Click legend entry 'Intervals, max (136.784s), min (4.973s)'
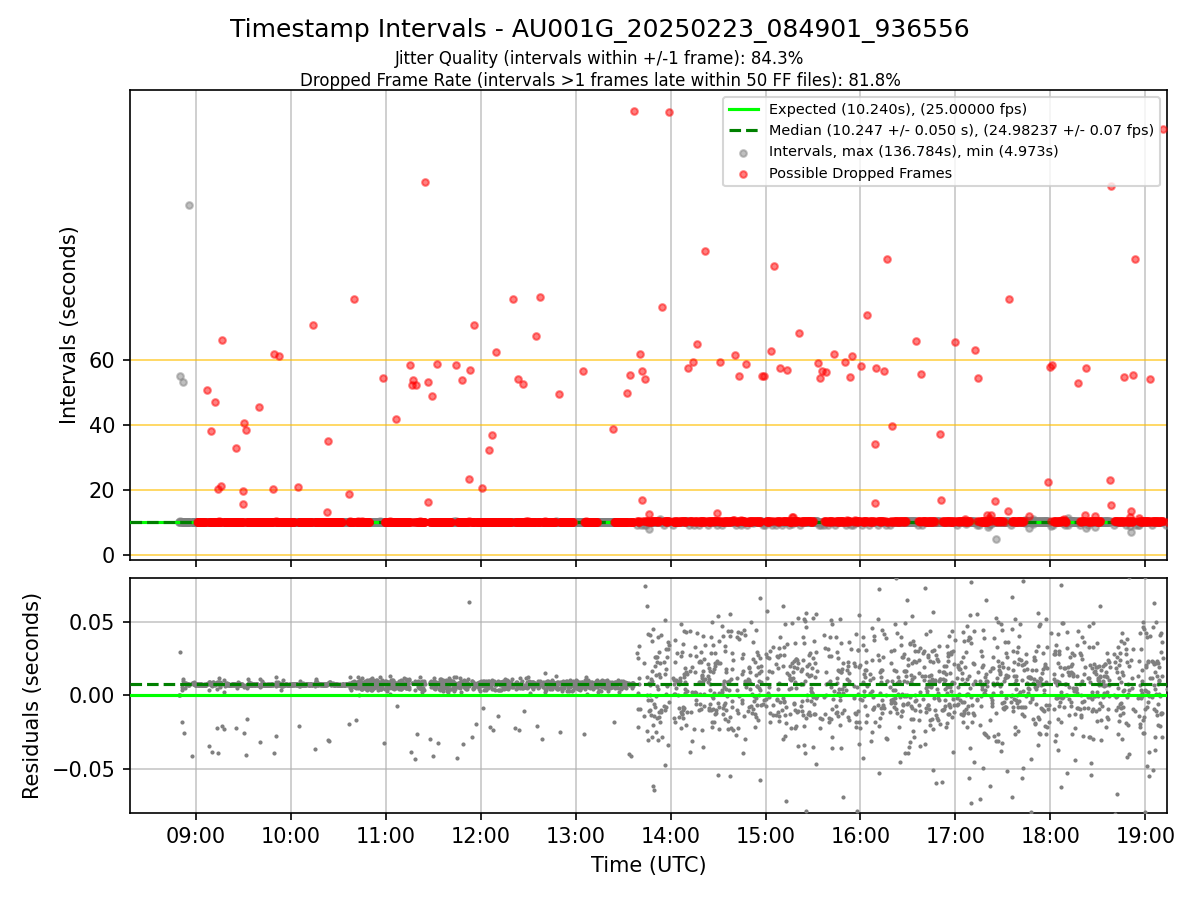 913,151
